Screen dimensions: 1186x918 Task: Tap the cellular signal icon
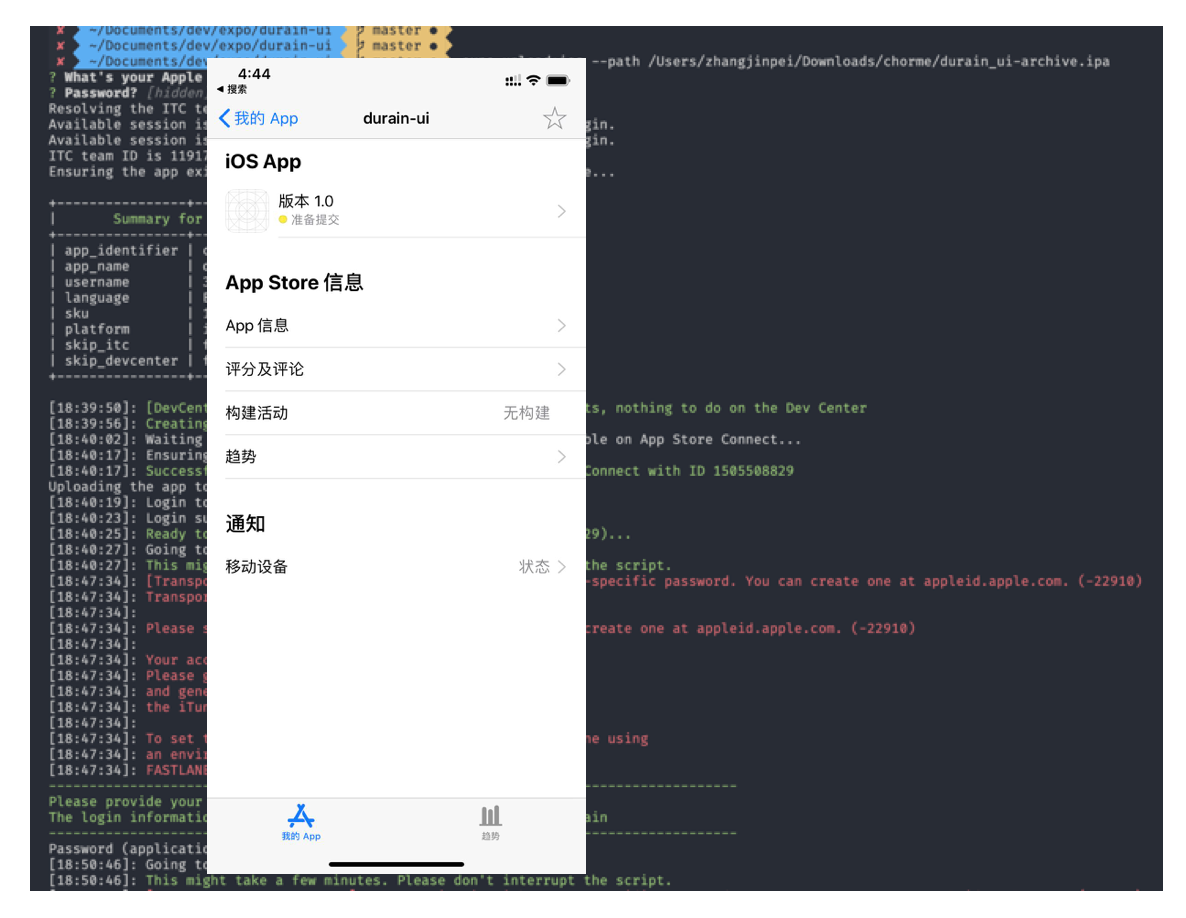pos(513,81)
